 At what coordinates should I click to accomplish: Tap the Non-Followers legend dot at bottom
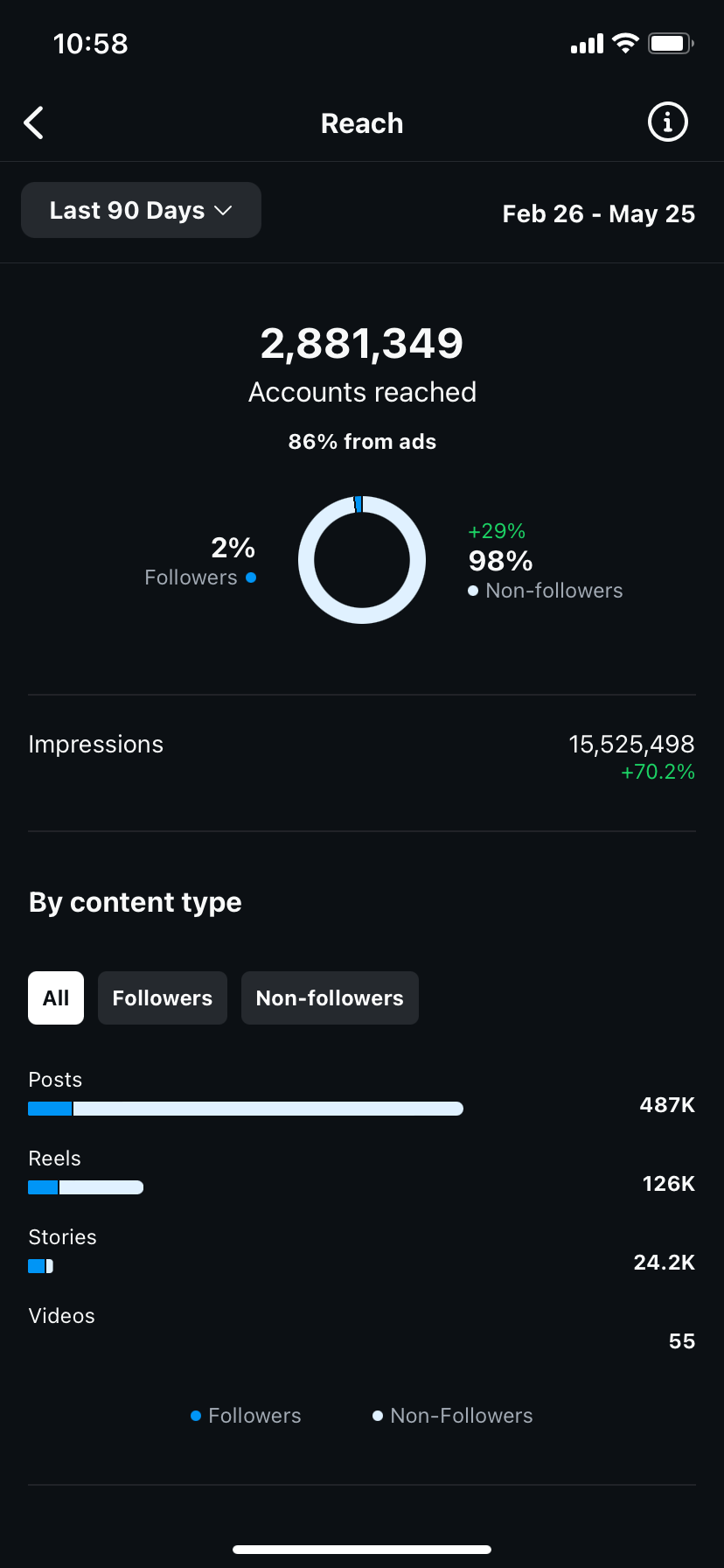point(378,1416)
